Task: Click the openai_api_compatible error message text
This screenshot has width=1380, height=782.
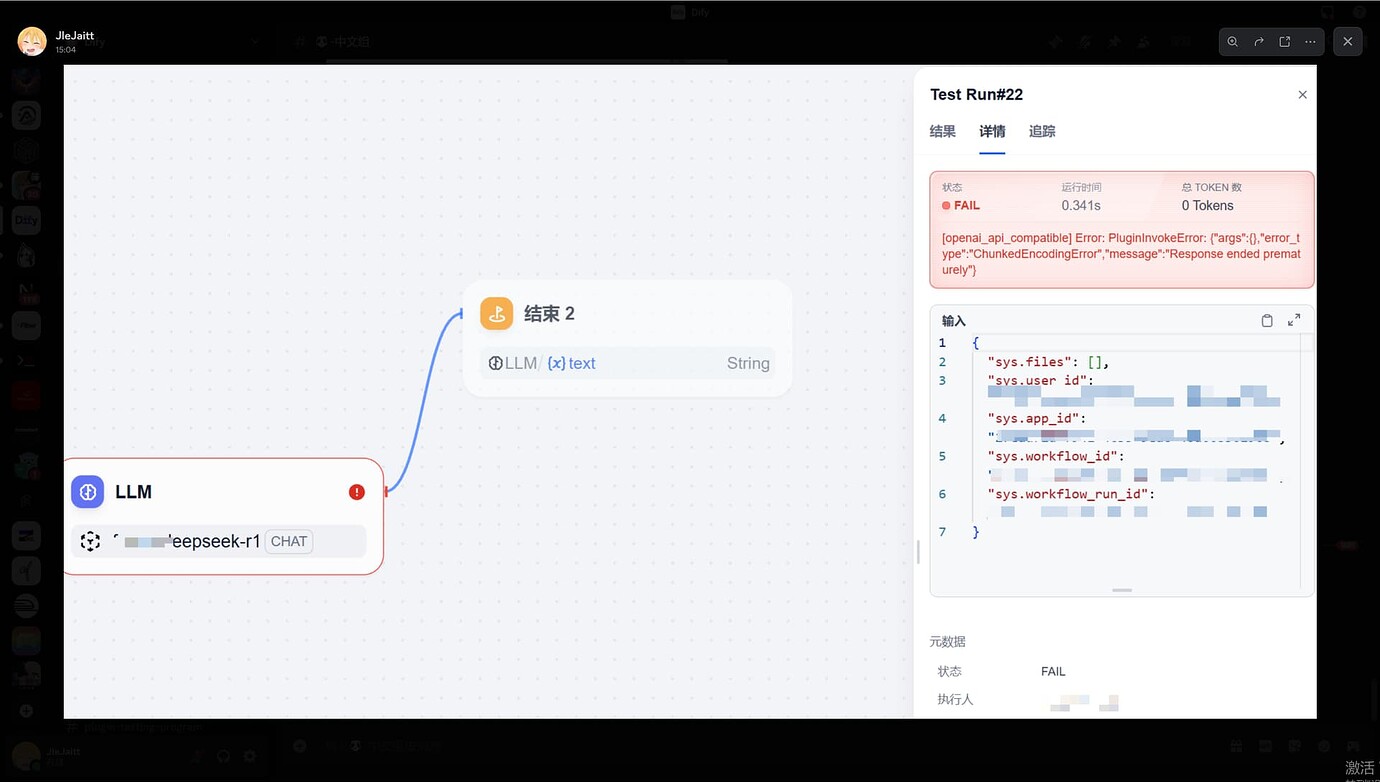Action: (1121, 254)
